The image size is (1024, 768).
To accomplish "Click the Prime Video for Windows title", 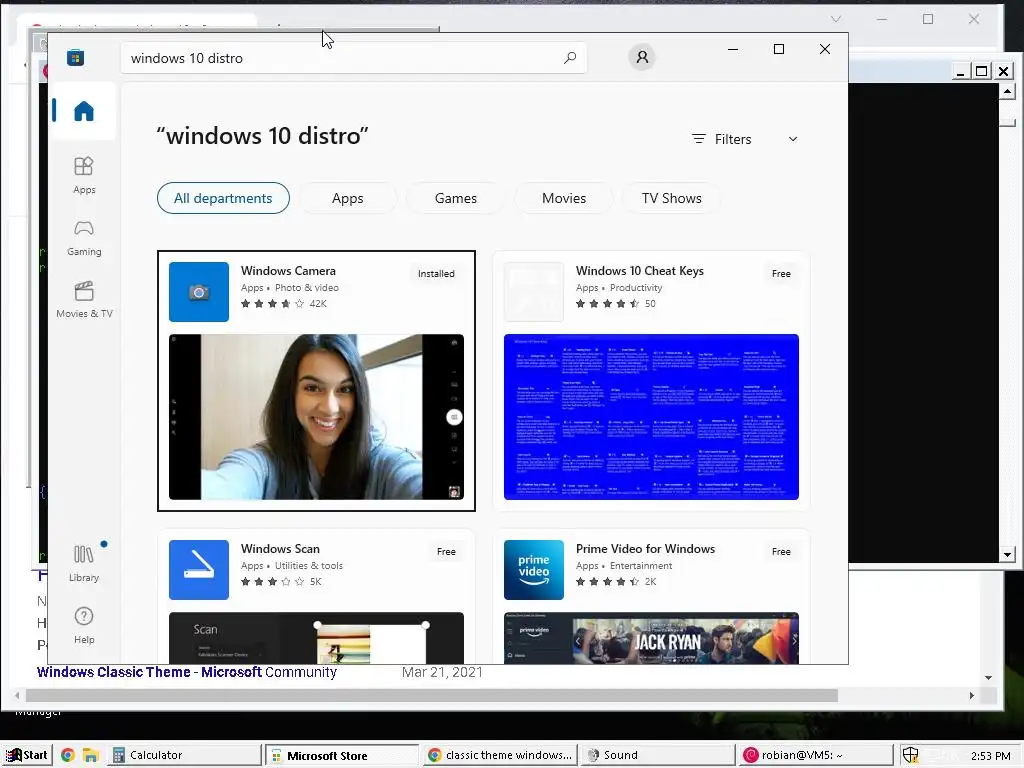I will tap(645, 549).
